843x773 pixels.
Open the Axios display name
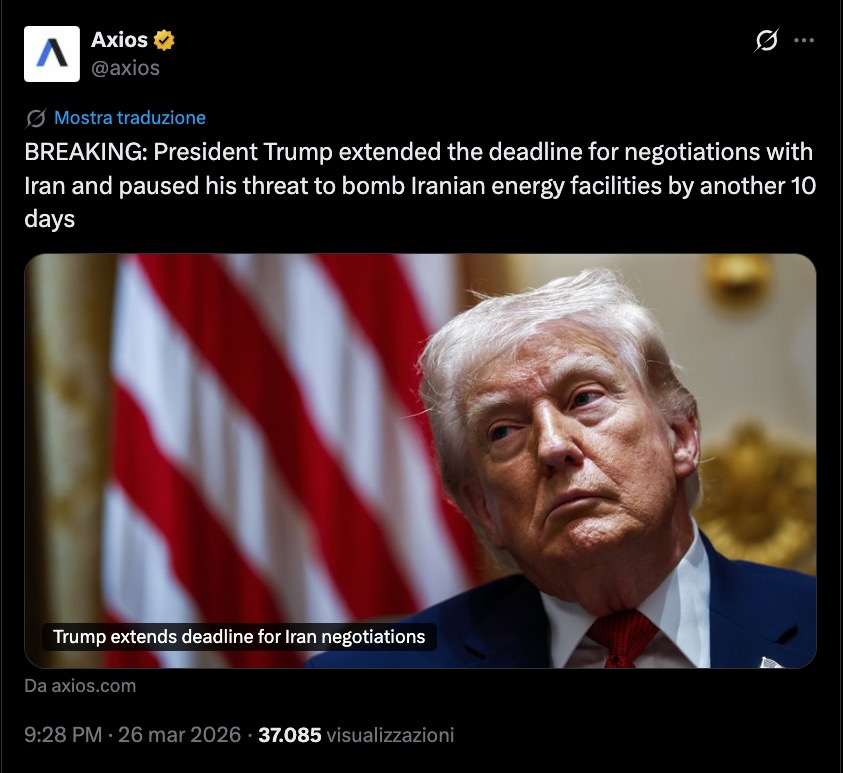pyautogui.click(x=119, y=40)
